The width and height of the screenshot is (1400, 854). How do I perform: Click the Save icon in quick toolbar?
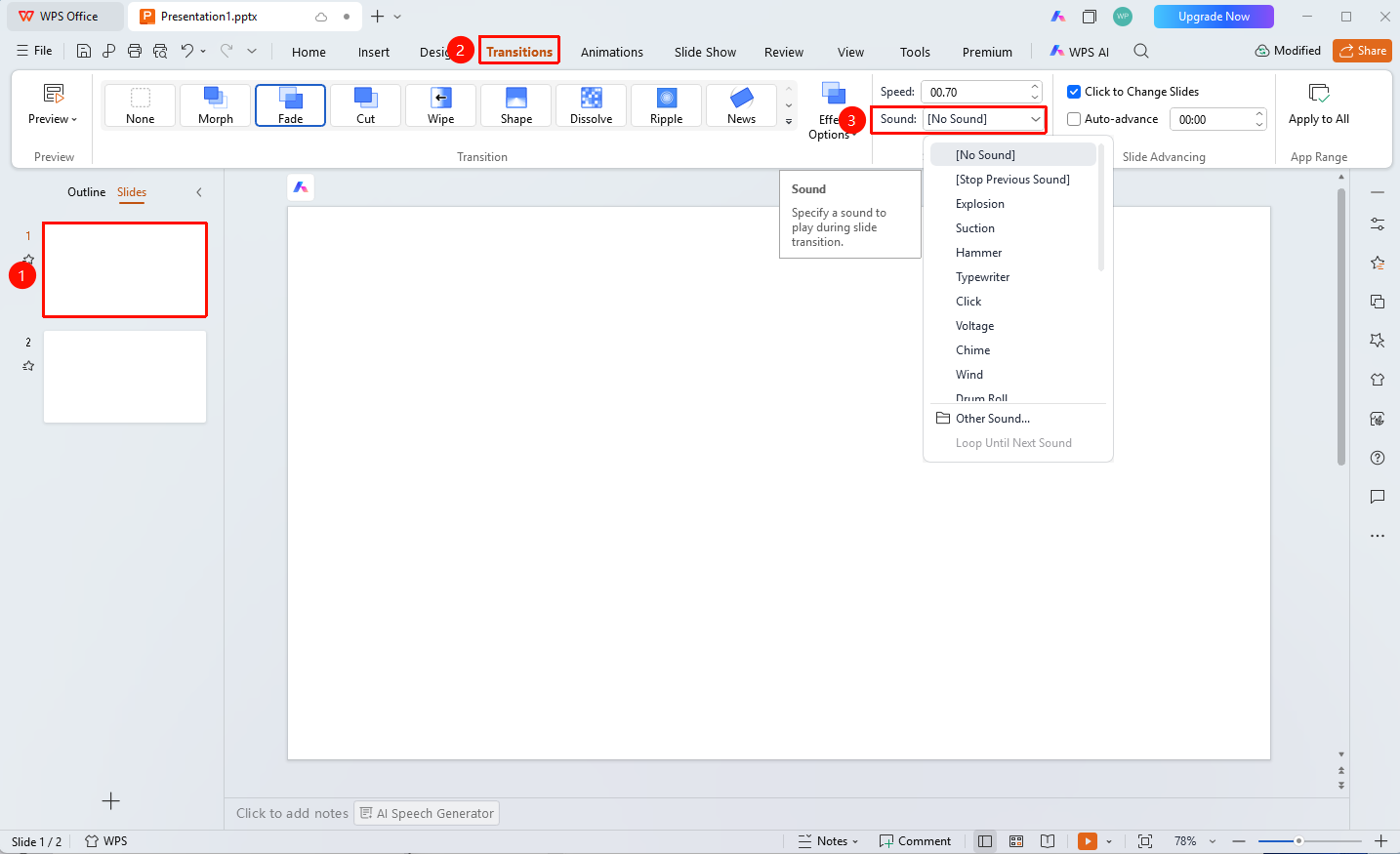click(x=84, y=51)
